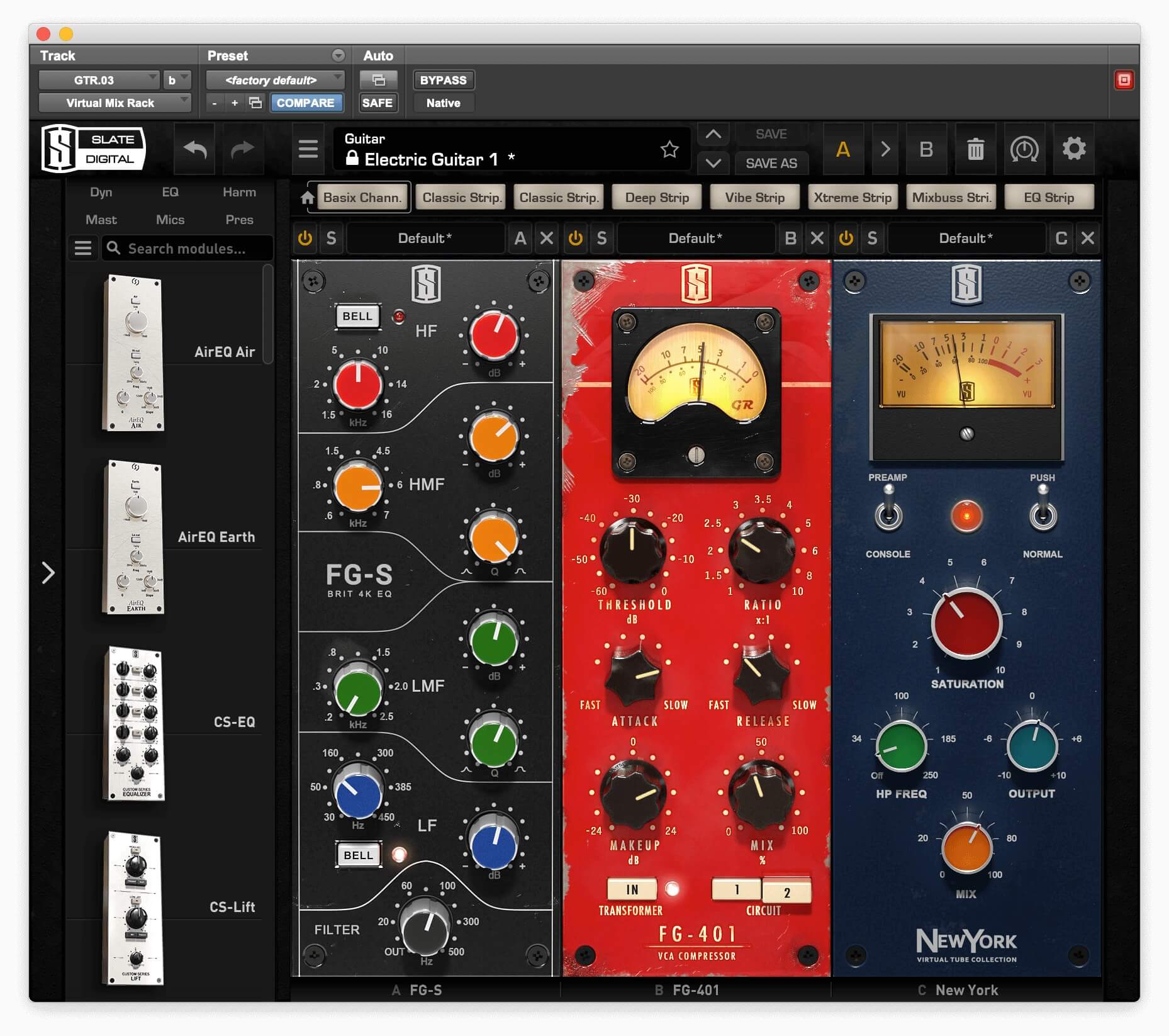The image size is (1169, 1036).
Task: Toggle power on the New York module
Action: [846, 238]
